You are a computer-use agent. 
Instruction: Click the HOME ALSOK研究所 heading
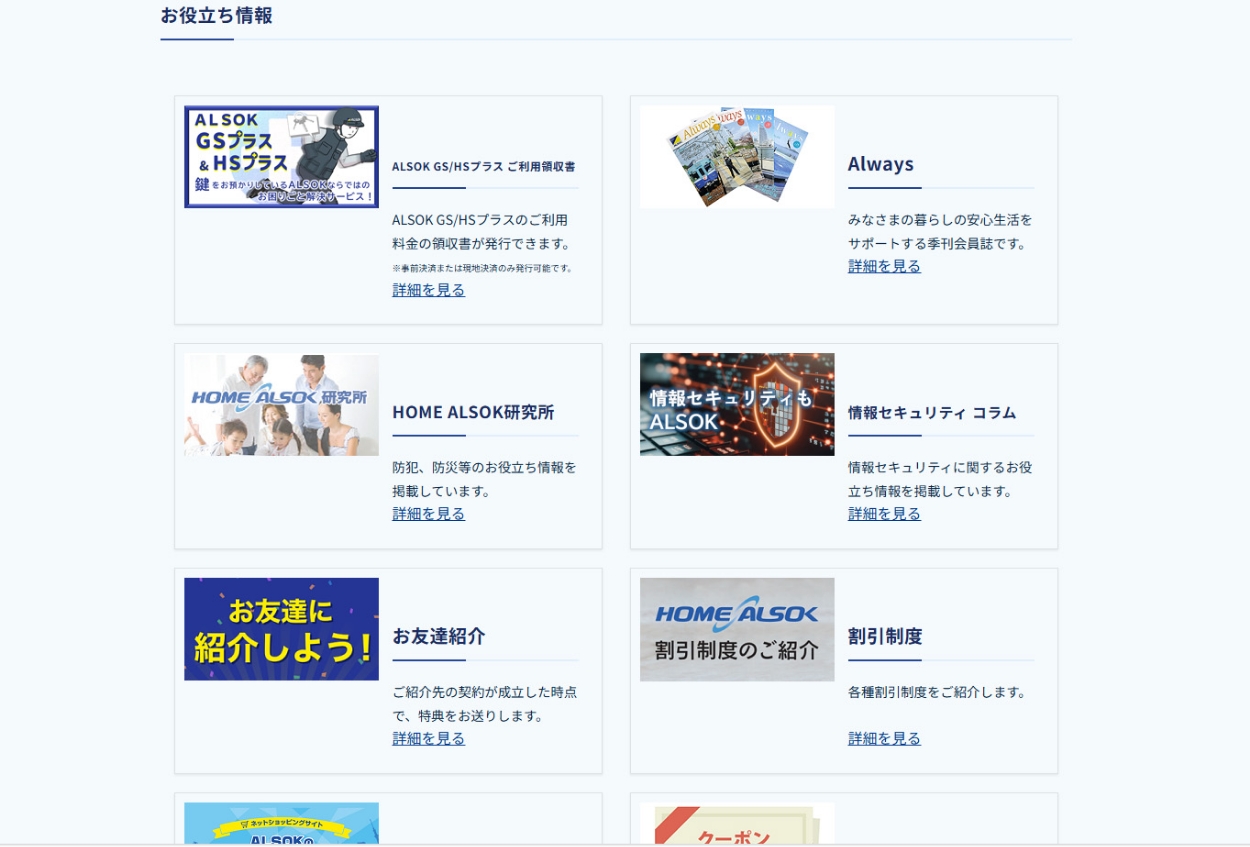473,412
